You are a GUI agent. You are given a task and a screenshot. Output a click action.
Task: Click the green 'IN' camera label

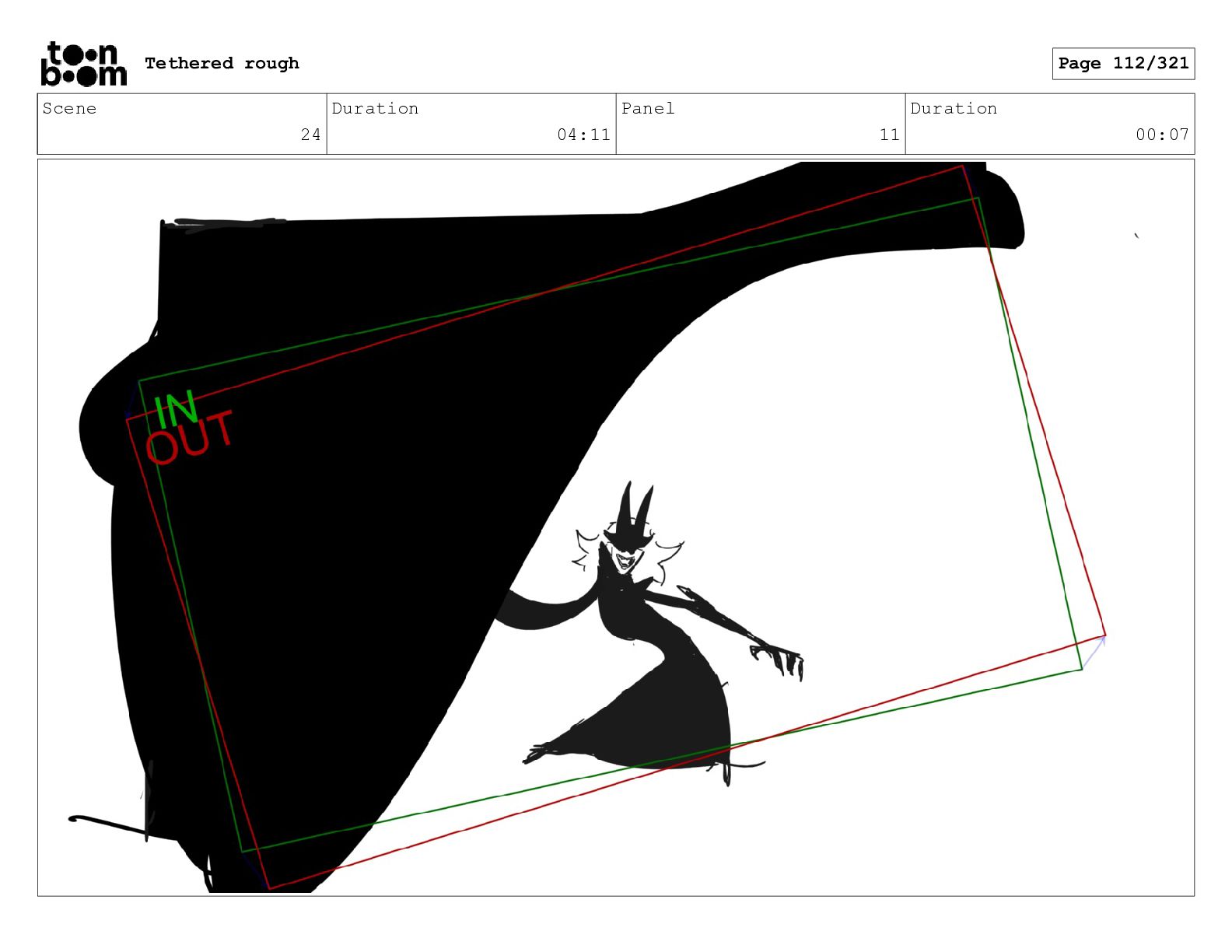176,410
